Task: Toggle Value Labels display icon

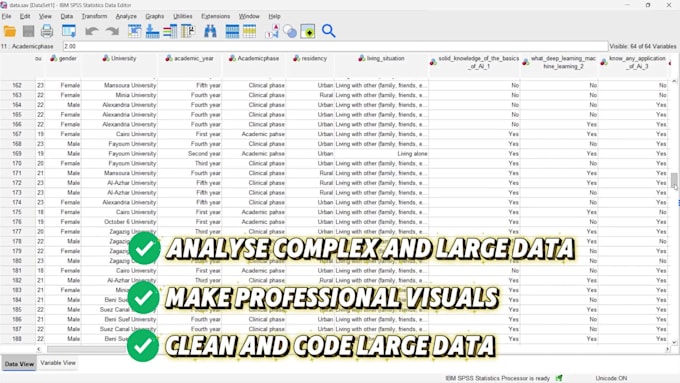Action: click(272, 31)
